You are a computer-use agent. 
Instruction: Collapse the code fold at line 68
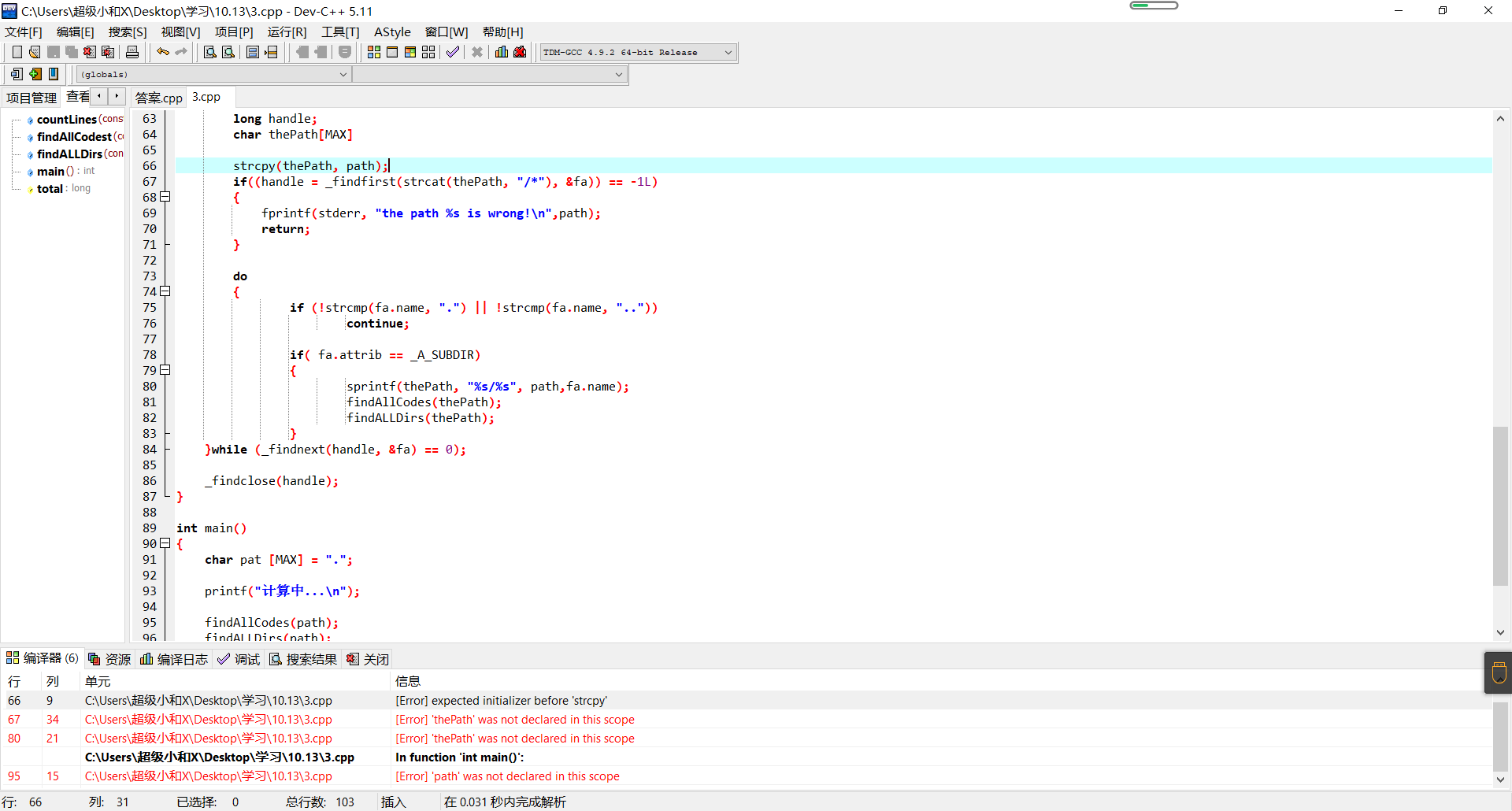pos(165,197)
